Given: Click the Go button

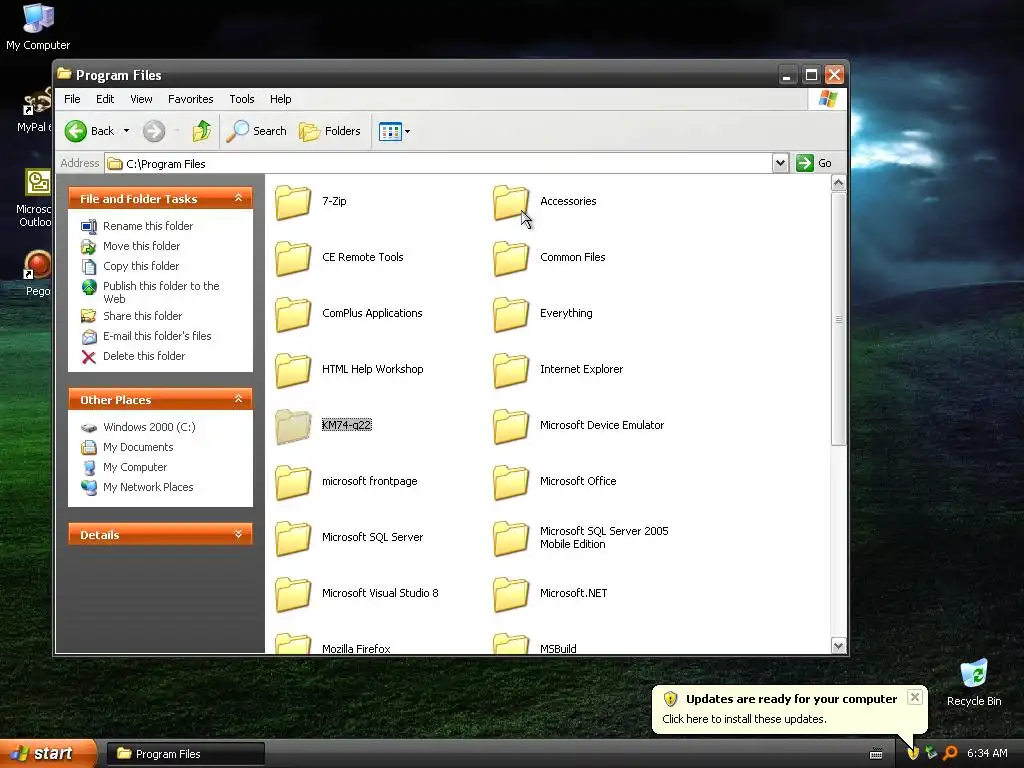Looking at the screenshot, I should coord(814,163).
